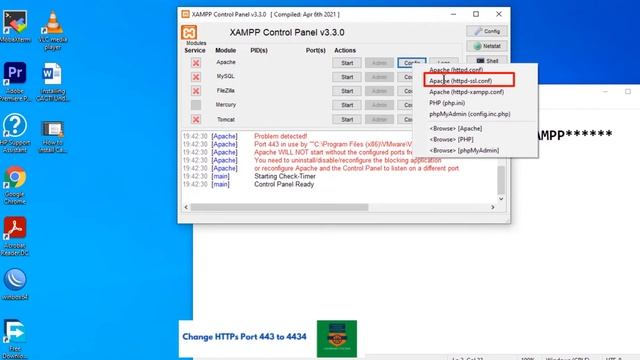The image size is (640, 360).
Task: Open VLC media player desktop icon
Action: (x=53, y=30)
